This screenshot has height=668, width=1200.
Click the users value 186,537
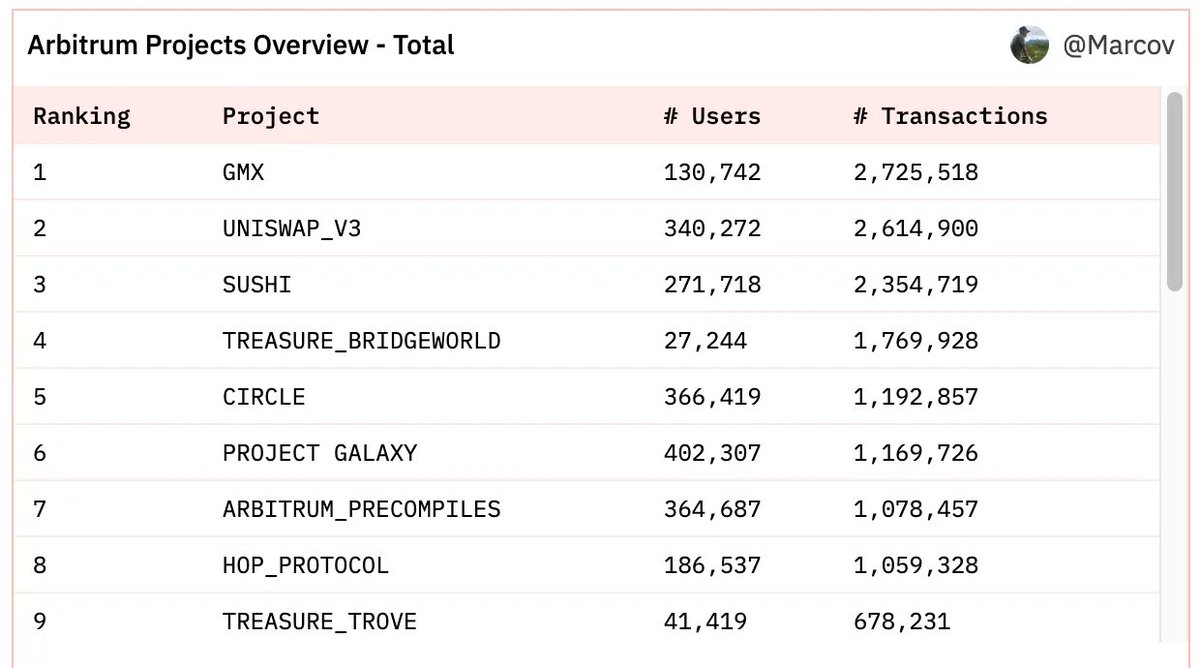click(x=712, y=566)
